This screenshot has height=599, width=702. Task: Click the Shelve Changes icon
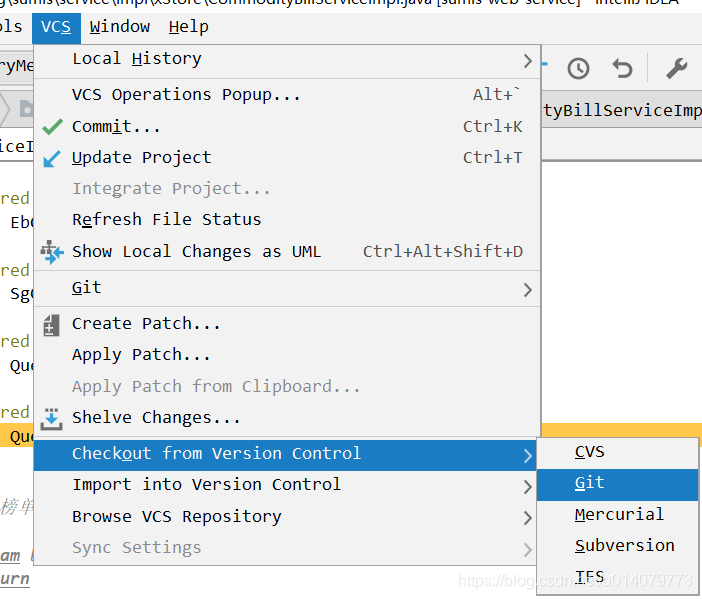pos(52,418)
